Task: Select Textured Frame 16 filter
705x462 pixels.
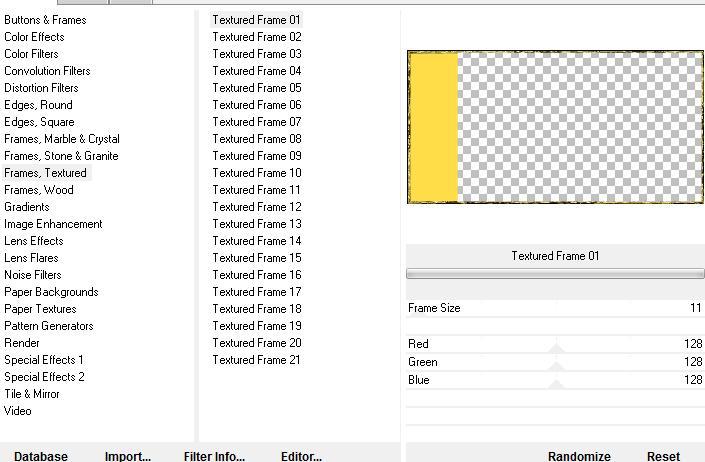Action: (256, 275)
